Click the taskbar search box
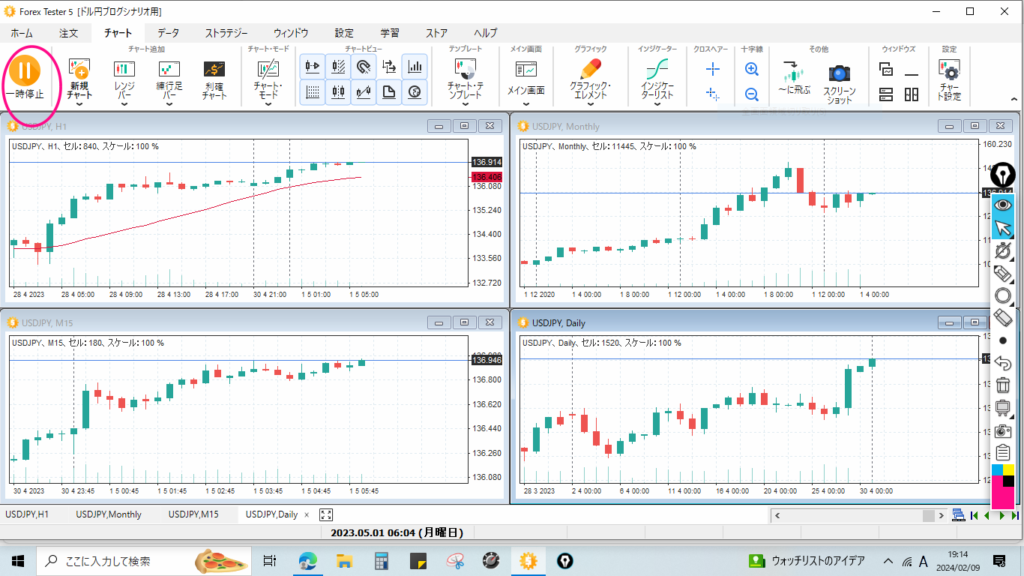1024x576 pixels. (144, 561)
